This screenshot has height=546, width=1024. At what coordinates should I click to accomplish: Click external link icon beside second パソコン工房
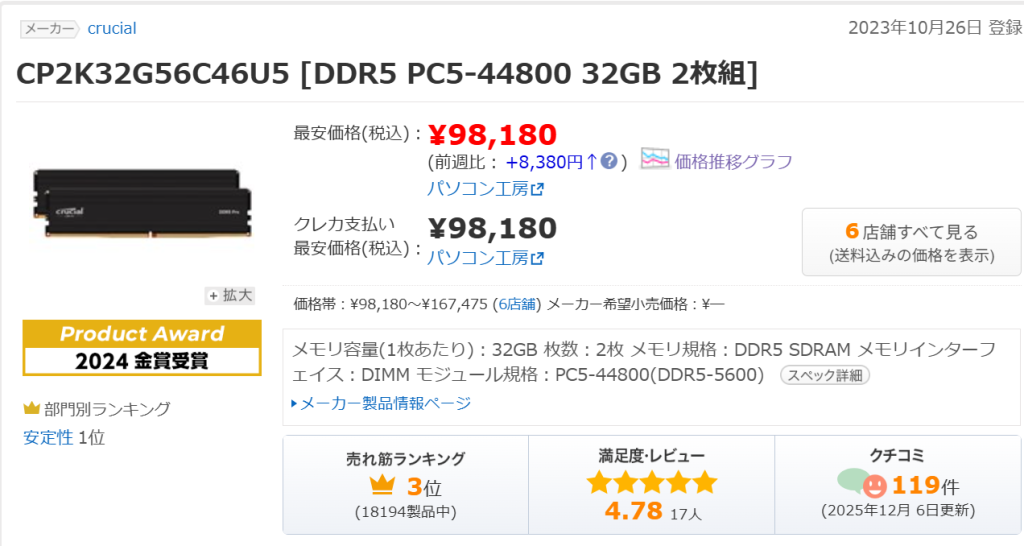click(x=537, y=258)
